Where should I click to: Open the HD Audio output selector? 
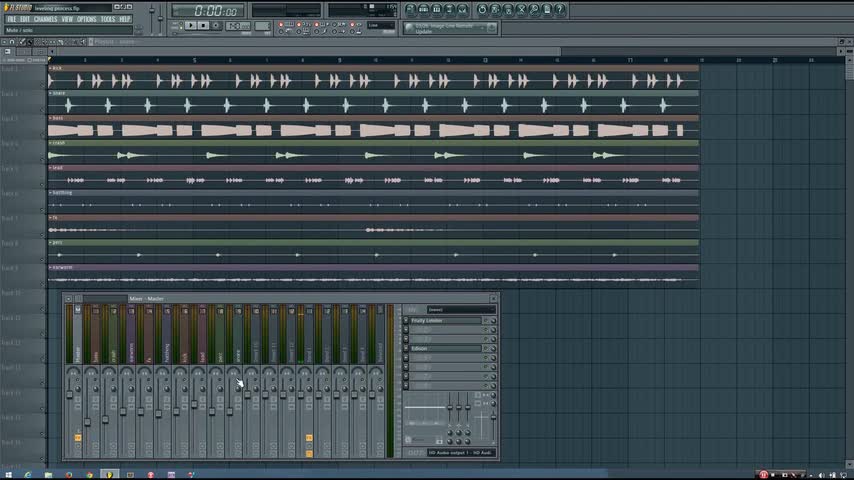tap(460, 453)
